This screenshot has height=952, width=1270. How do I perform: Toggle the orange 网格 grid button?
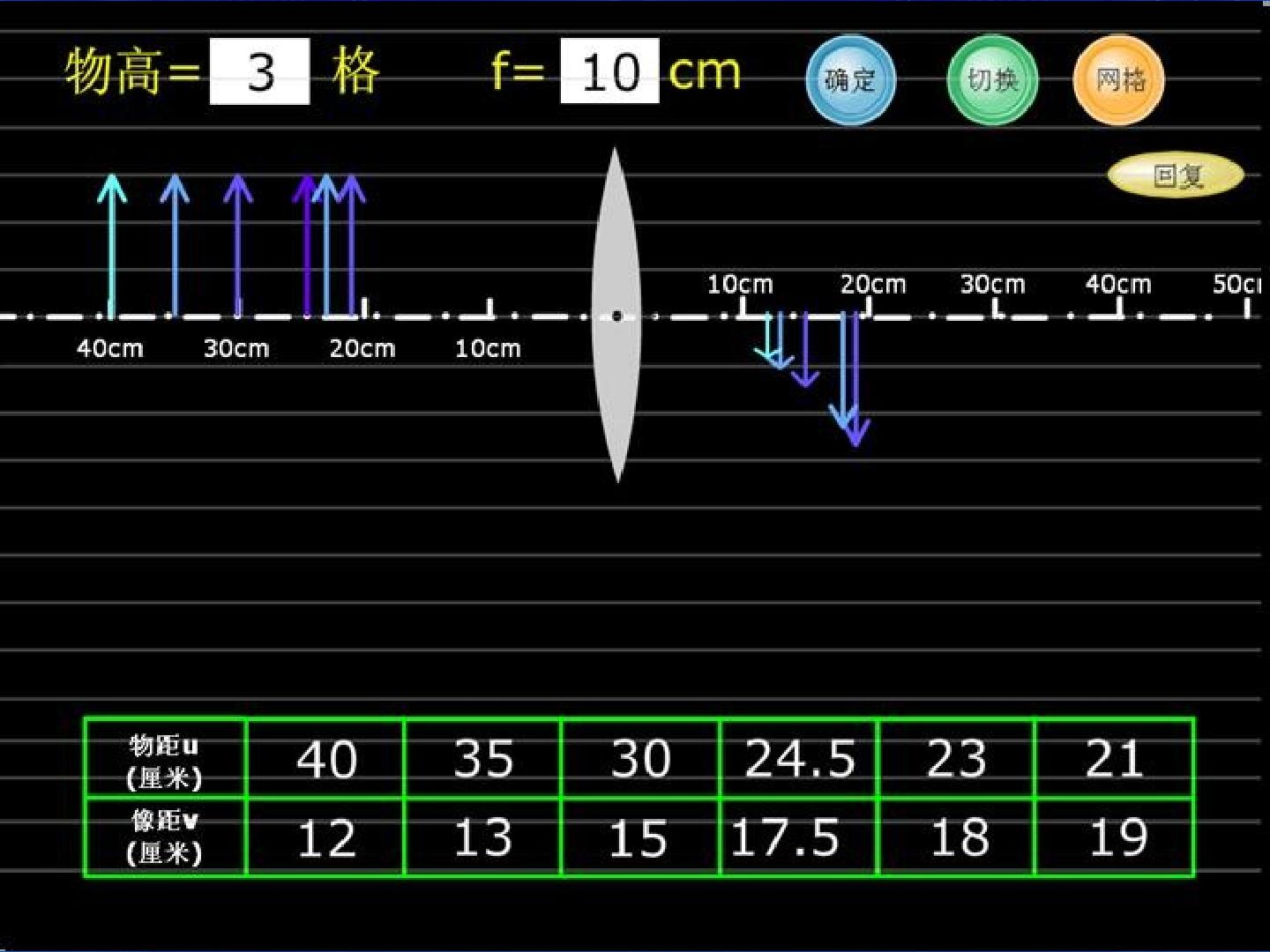(x=1119, y=80)
